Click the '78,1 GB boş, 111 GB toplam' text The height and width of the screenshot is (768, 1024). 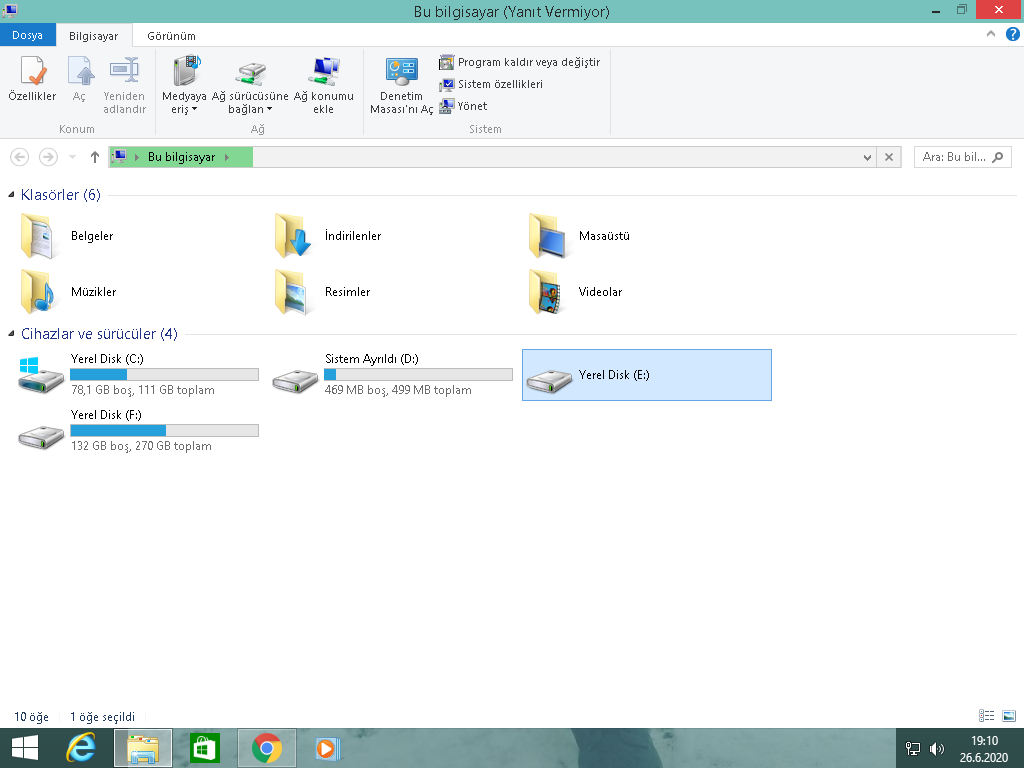[143, 390]
